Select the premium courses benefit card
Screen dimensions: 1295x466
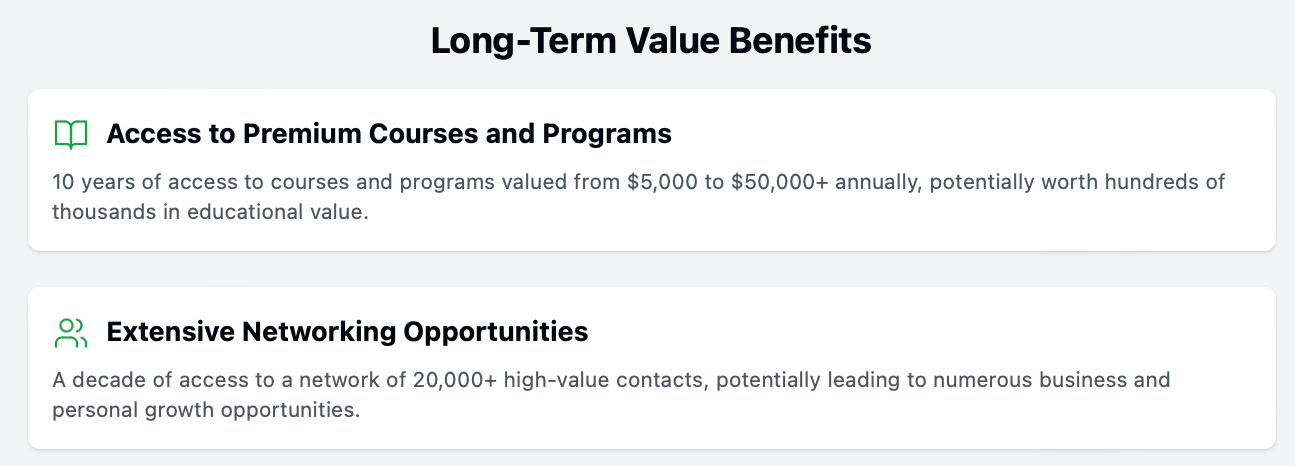(x=652, y=170)
